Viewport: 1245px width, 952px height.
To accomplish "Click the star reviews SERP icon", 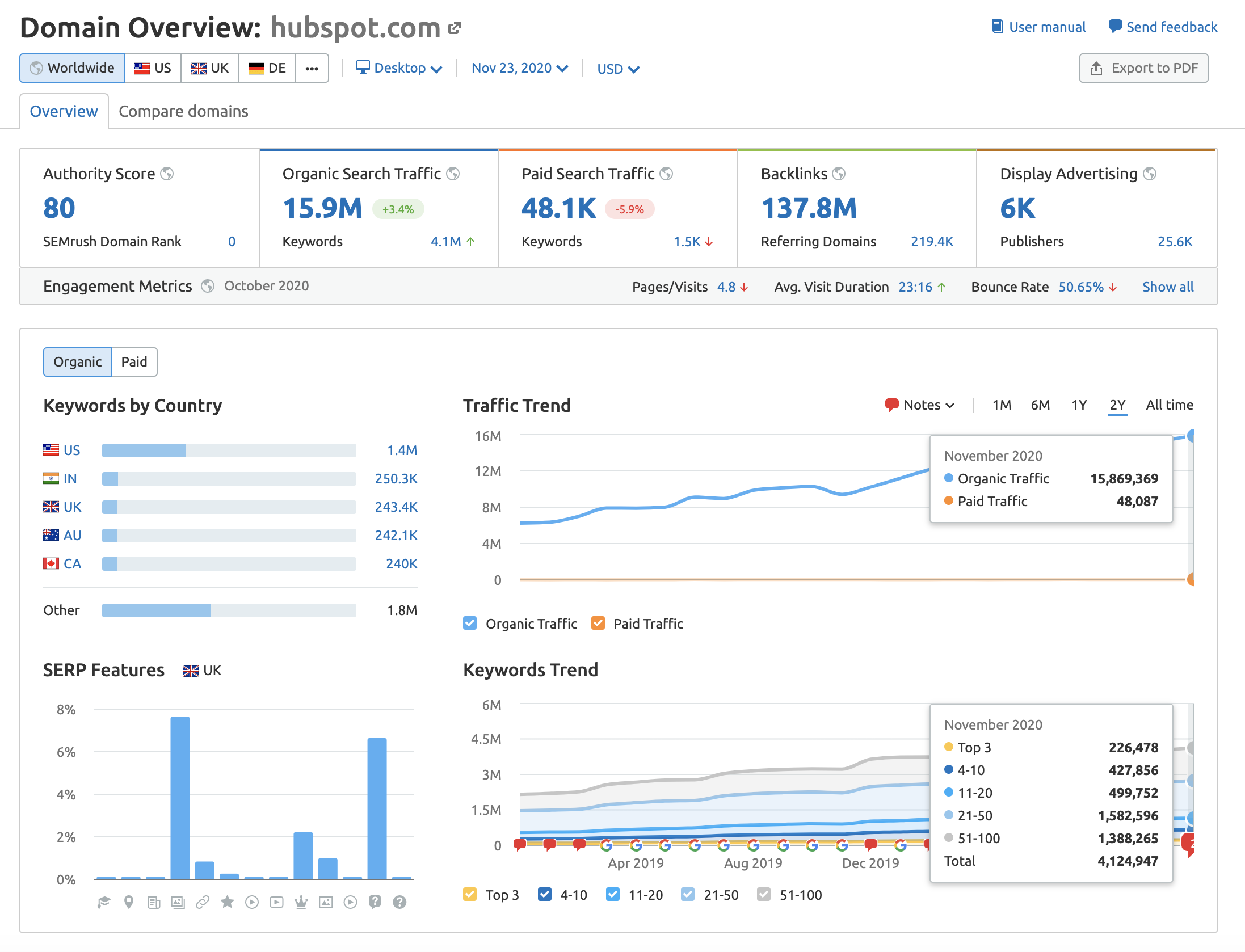I will (x=227, y=902).
